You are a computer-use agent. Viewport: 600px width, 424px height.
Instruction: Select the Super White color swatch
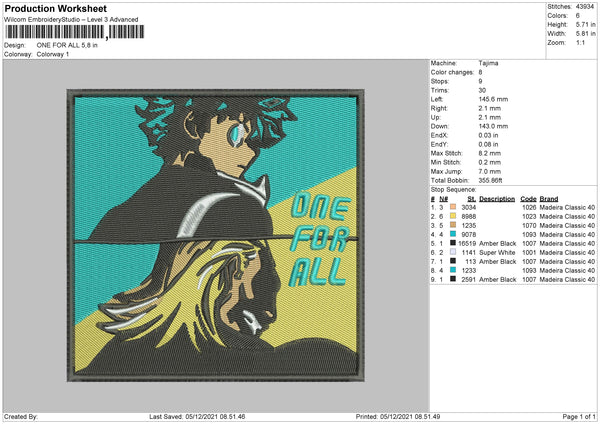click(453, 252)
